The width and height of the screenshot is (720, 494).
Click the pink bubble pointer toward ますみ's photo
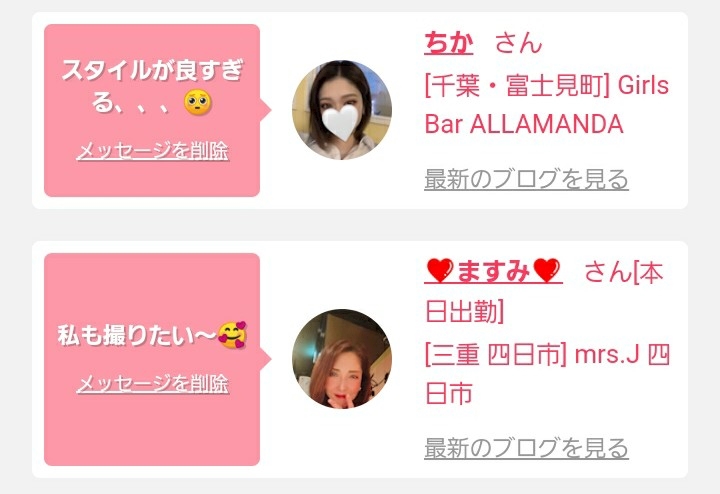[266, 359]
